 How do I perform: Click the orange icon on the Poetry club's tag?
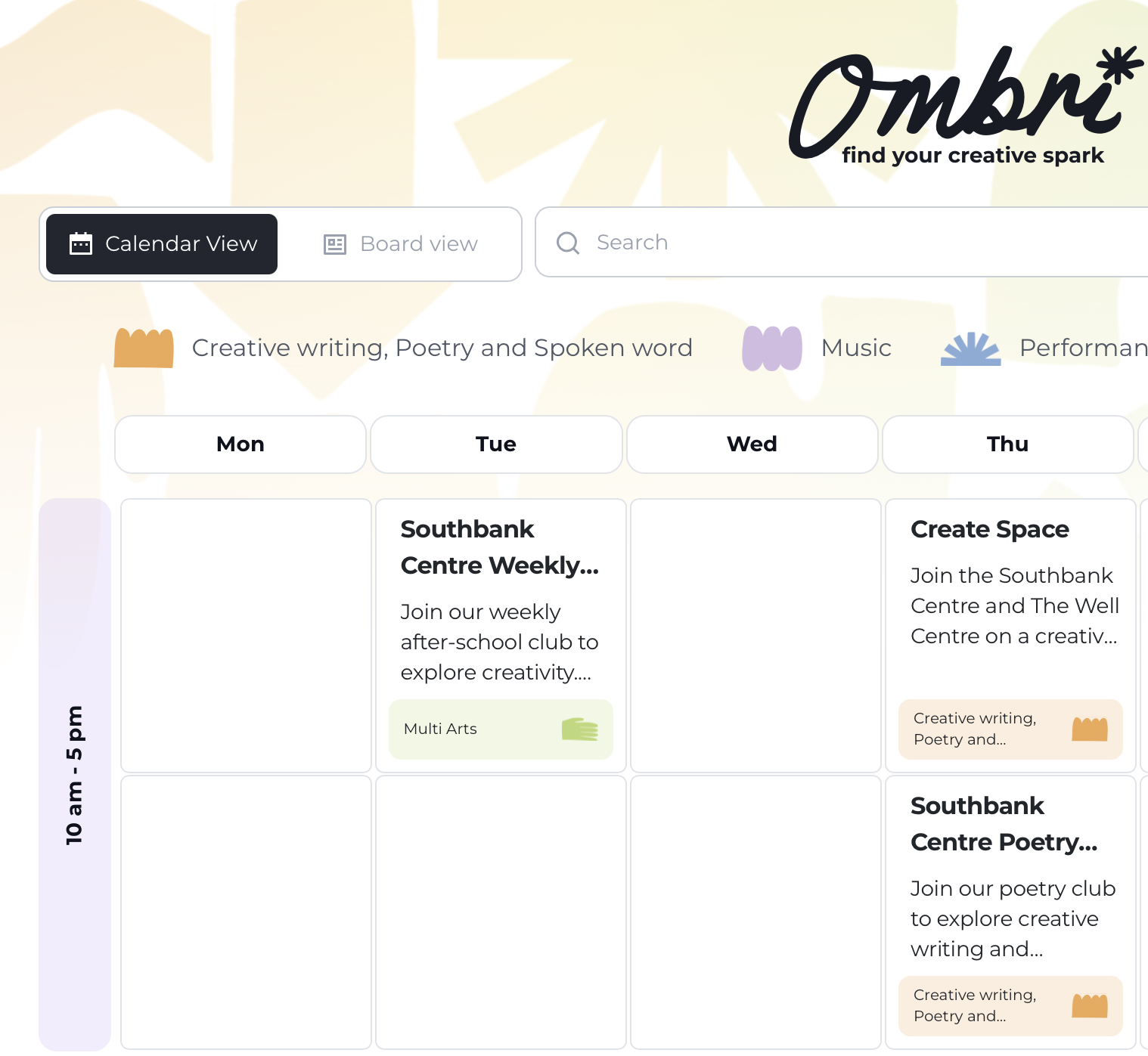[1089, 1005]
